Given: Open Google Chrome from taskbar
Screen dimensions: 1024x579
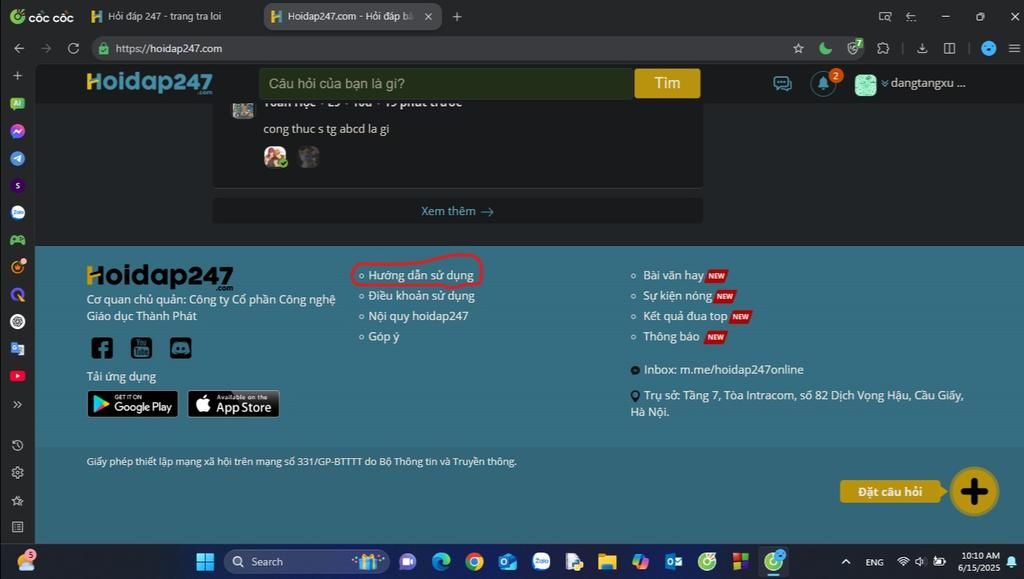Looking at the screenshot, I should (x=475, y=561).
